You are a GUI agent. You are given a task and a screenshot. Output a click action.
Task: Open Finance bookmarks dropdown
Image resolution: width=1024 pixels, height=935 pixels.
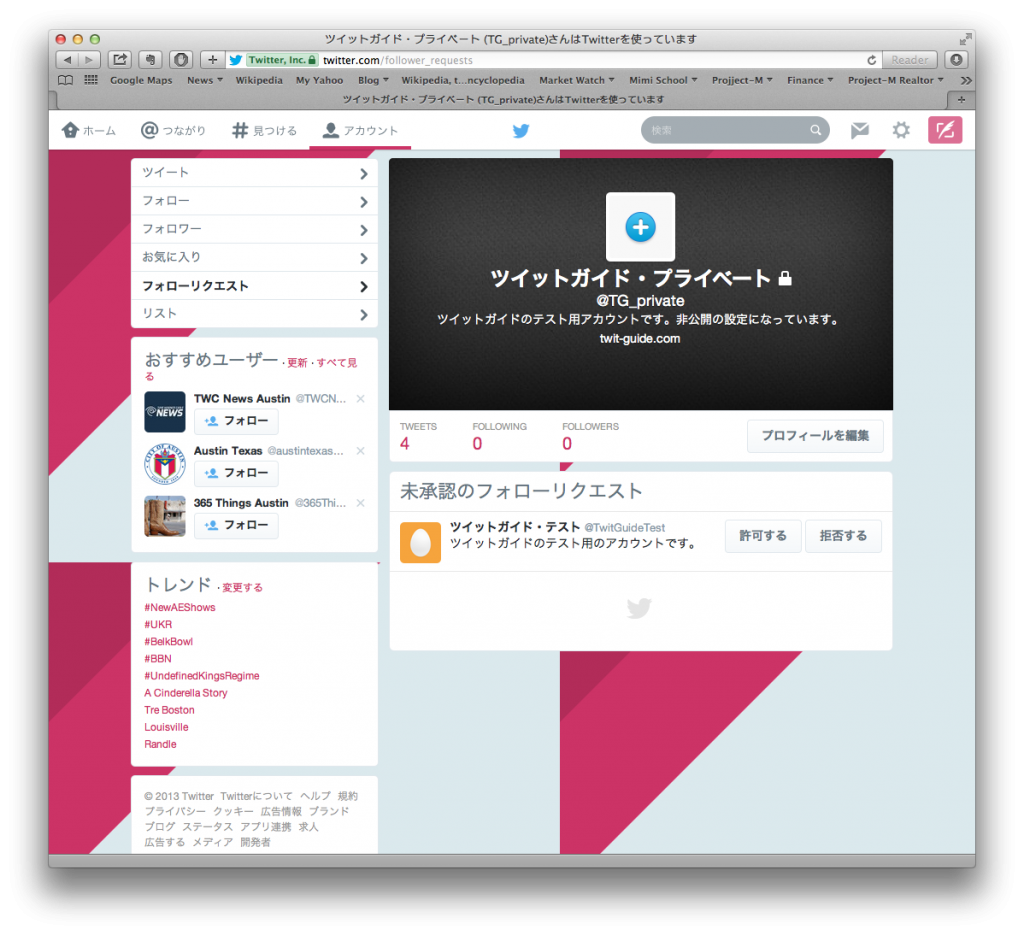[810, 80]
